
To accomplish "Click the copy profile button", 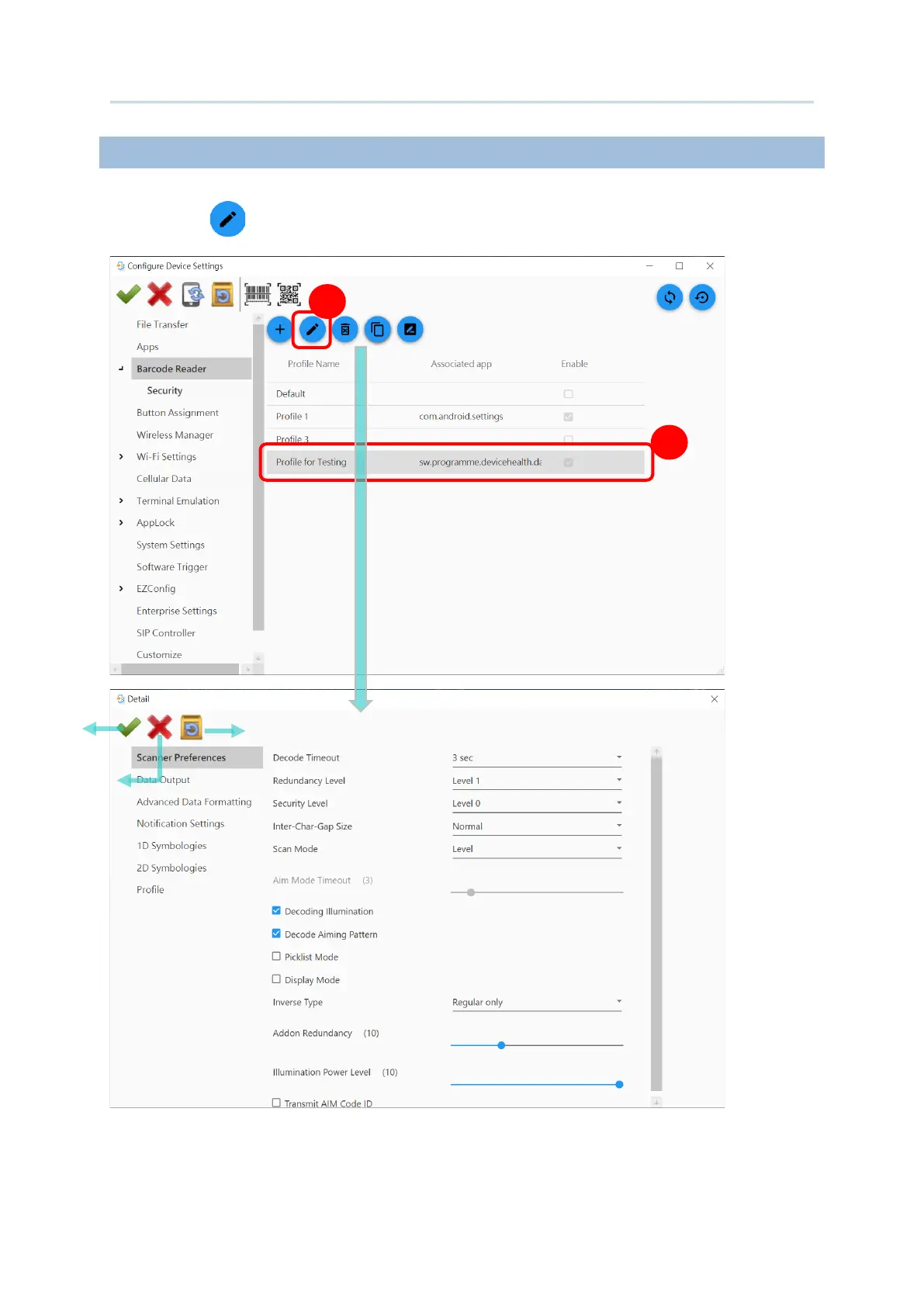I will click(378, 330).
